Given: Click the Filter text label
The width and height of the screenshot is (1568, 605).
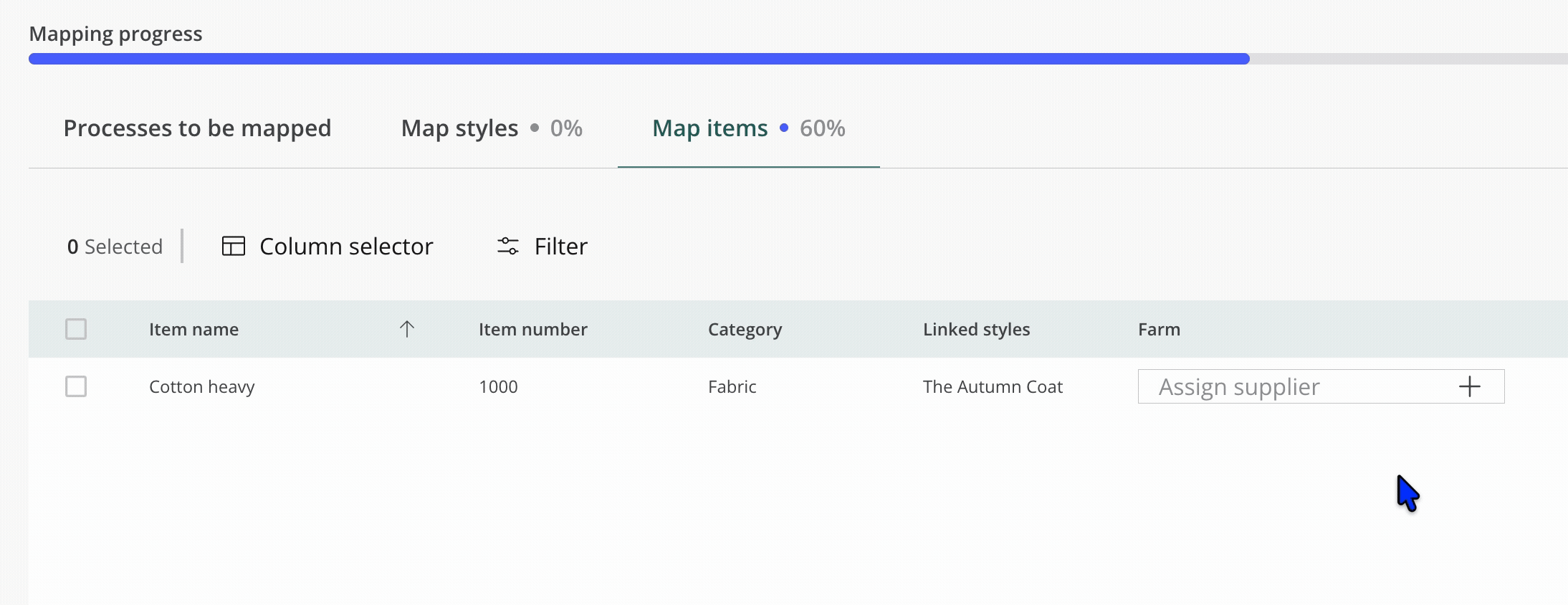Looking at the screenshot, I should tap(560, 247).
